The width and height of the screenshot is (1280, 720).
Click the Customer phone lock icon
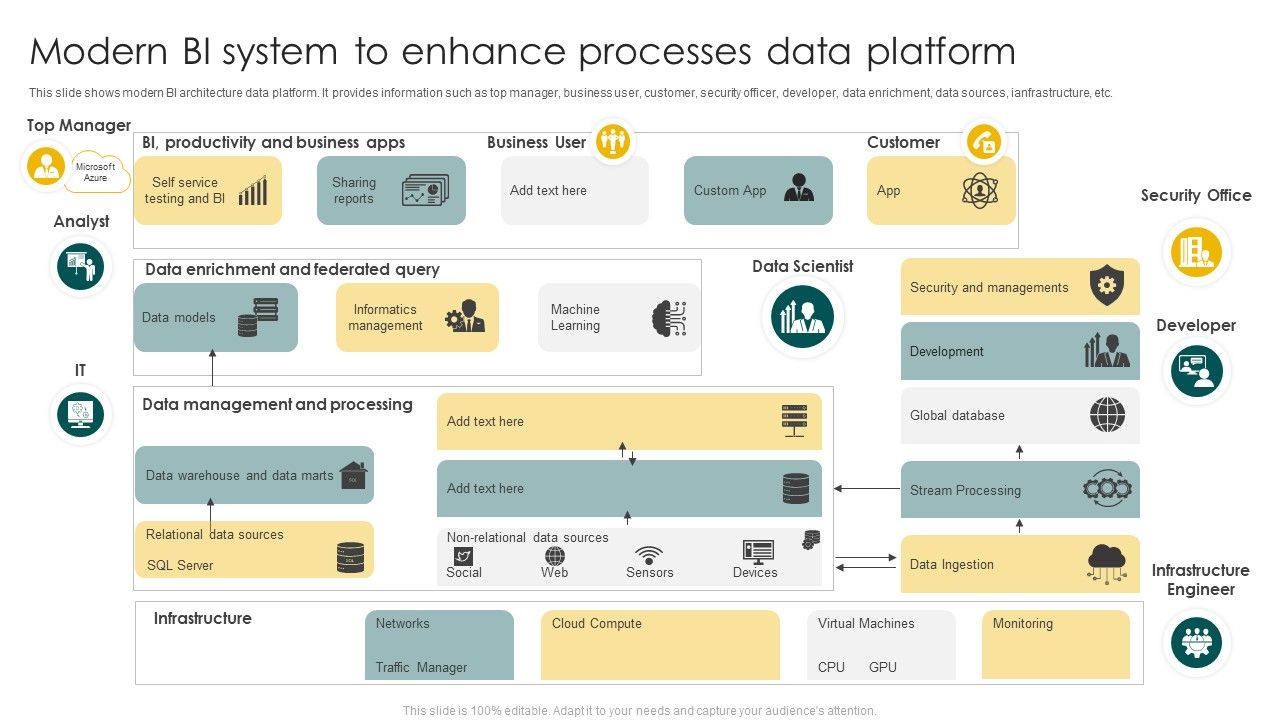click(984, 142)
